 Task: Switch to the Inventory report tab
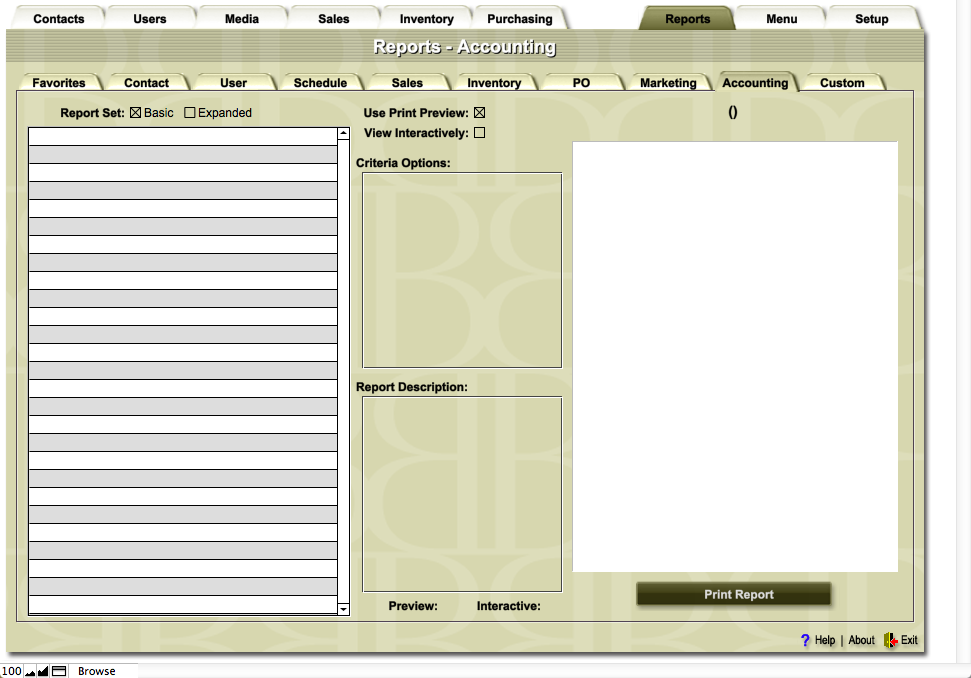coord(494,83)
